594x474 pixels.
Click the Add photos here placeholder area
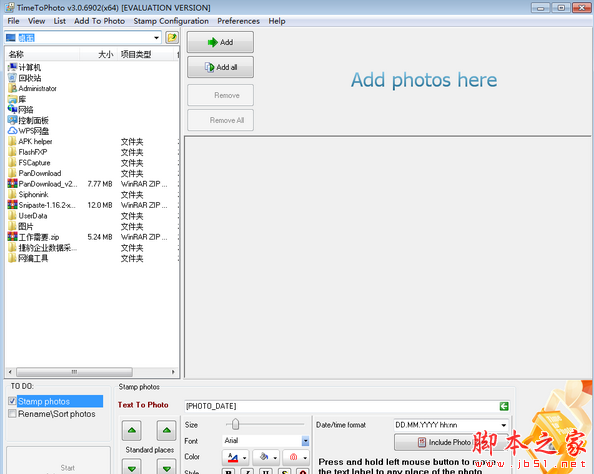424,80
